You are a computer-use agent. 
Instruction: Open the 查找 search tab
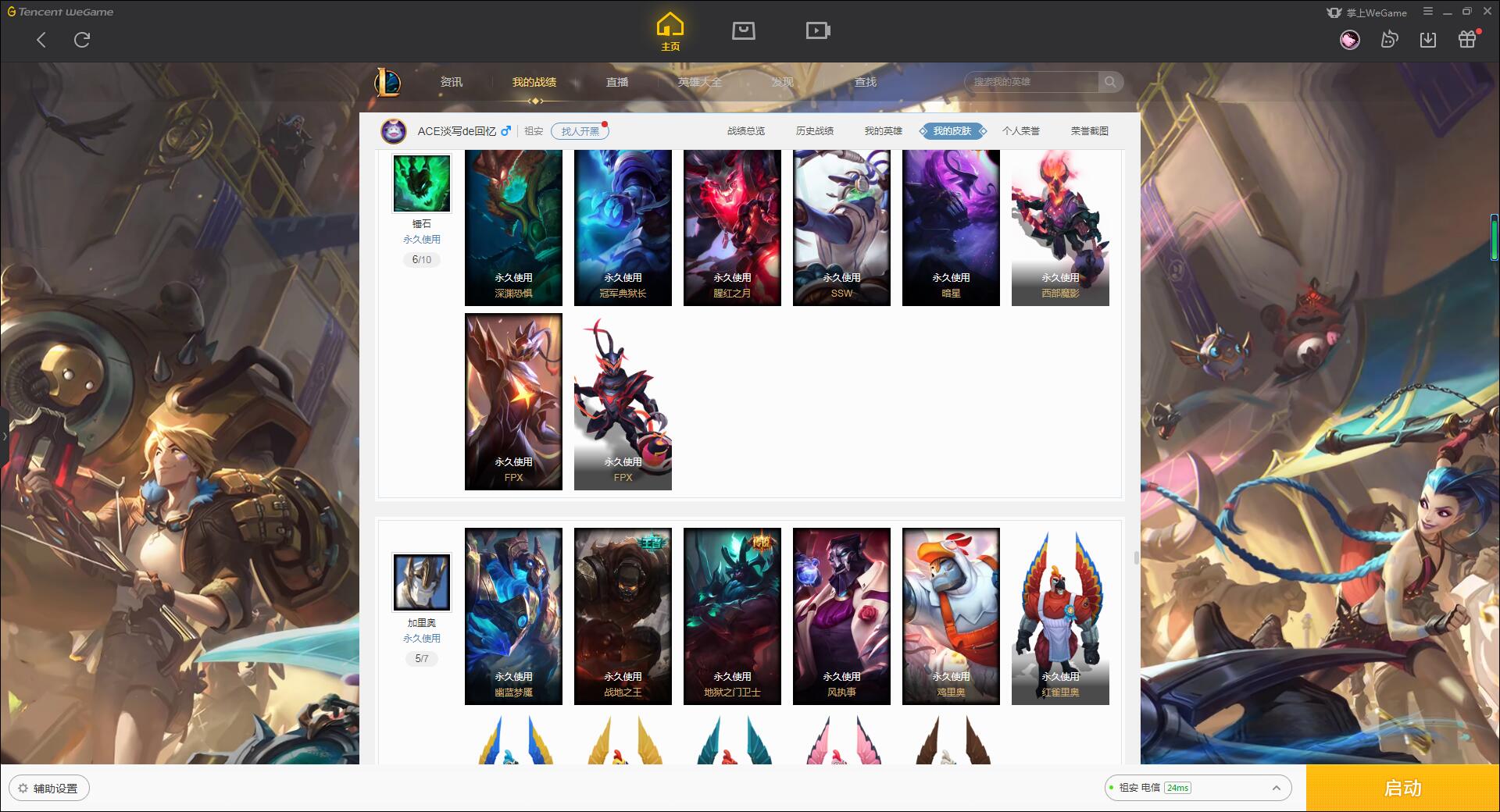(x=866, y=82)
